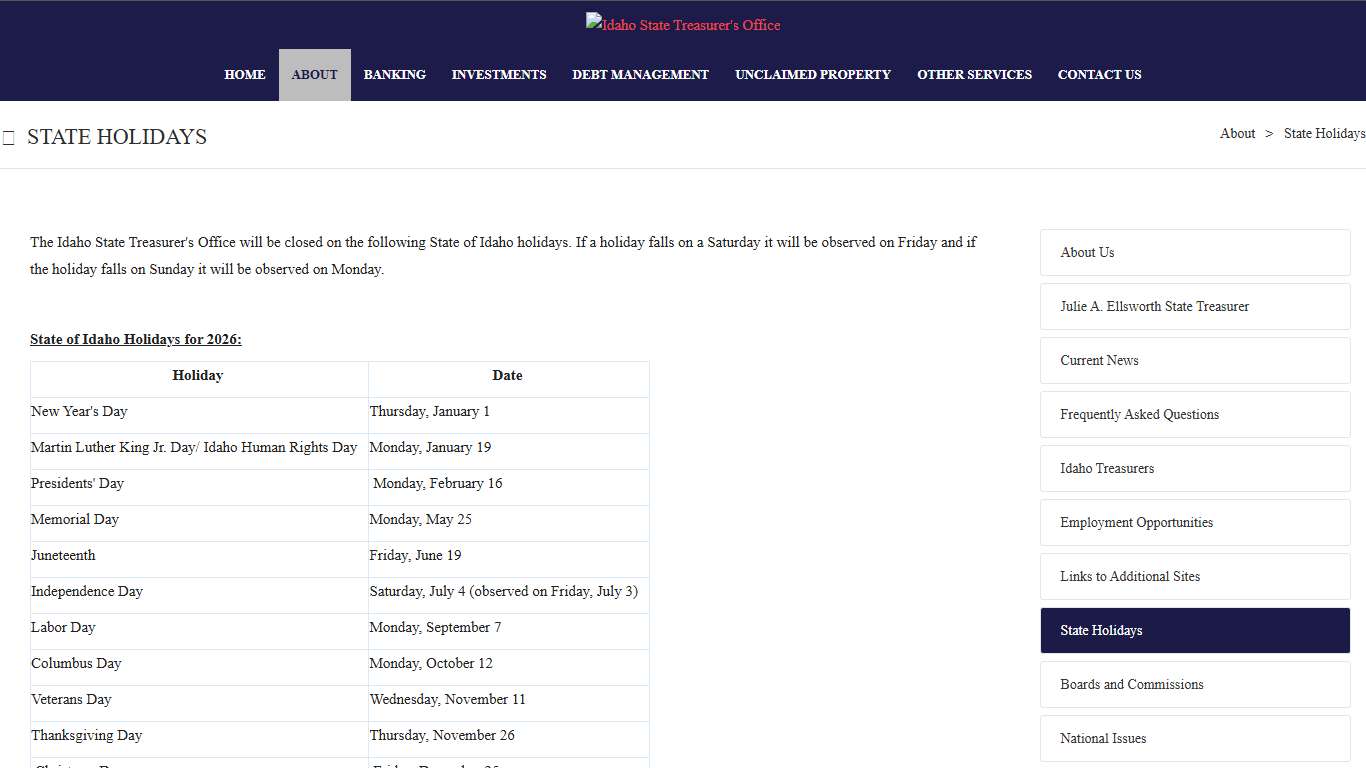Open the HOME menu item
1366x768 pixels.
click(x=244, y=74)
